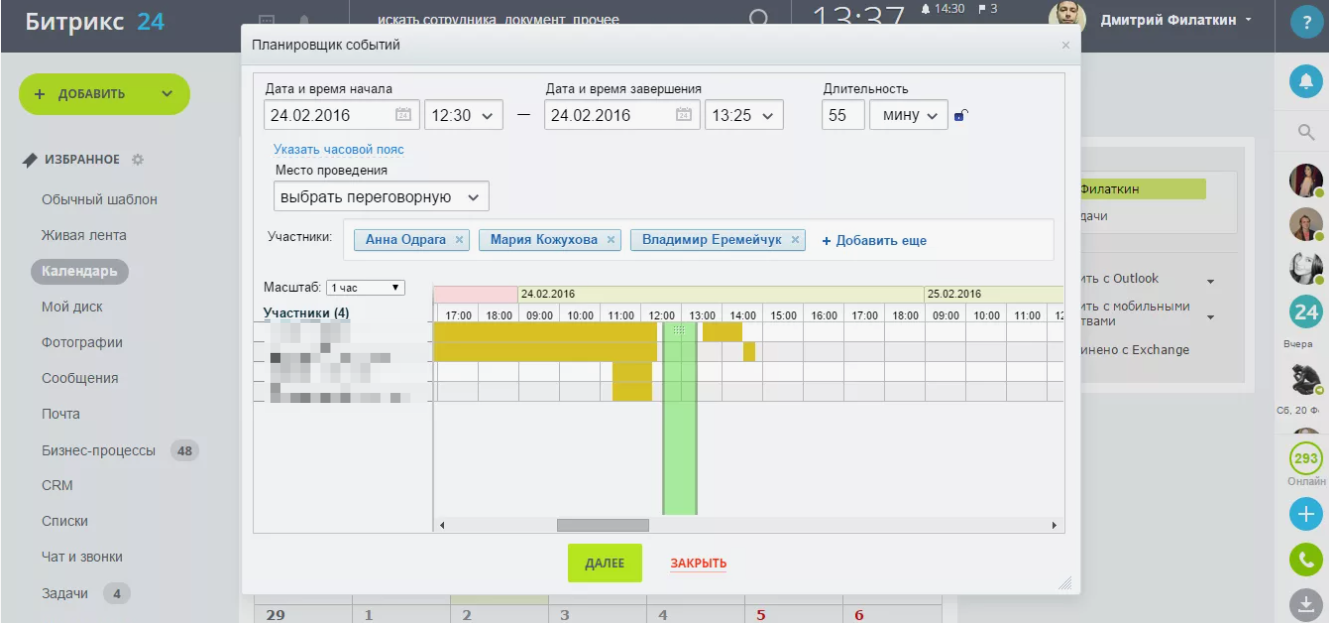Click the Указать часовой пояс link
This screenshot has width=1329, height=623.
(339, 149)
